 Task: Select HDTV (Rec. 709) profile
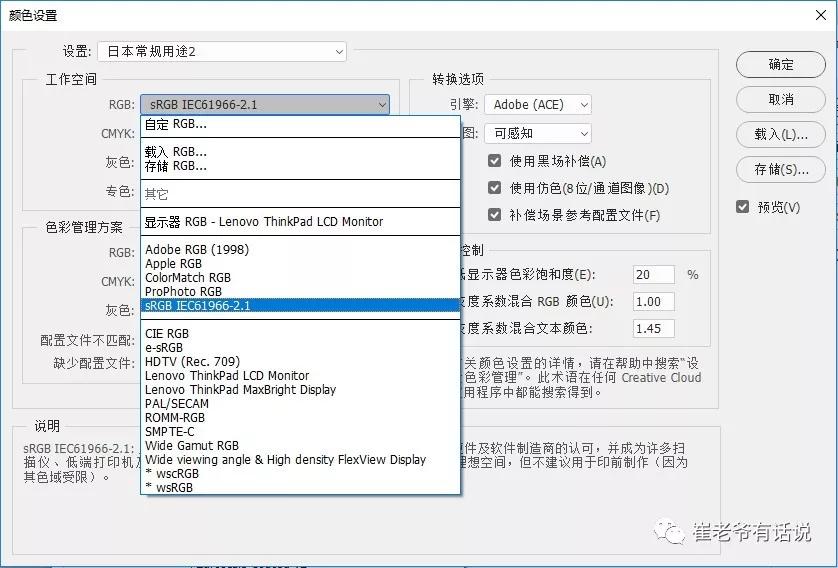192,362
